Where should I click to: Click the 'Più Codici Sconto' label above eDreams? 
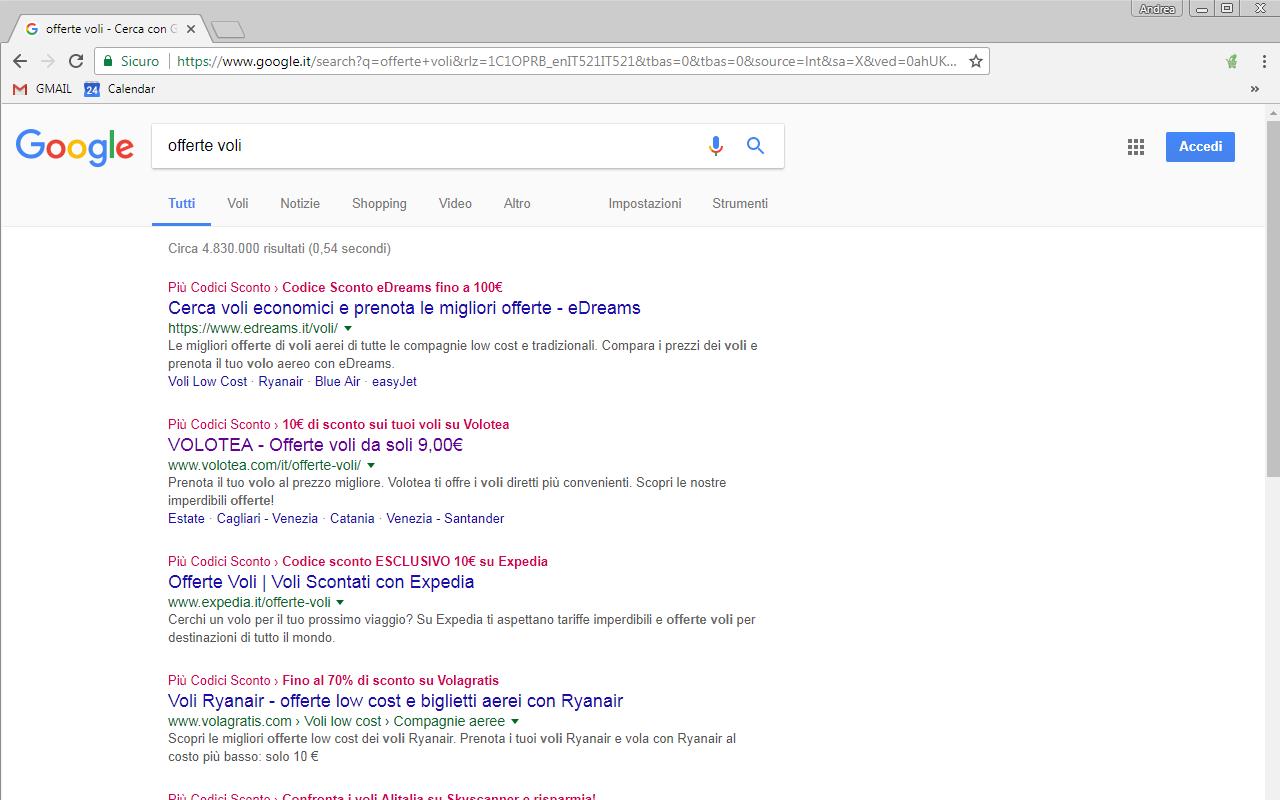(219, 287)
